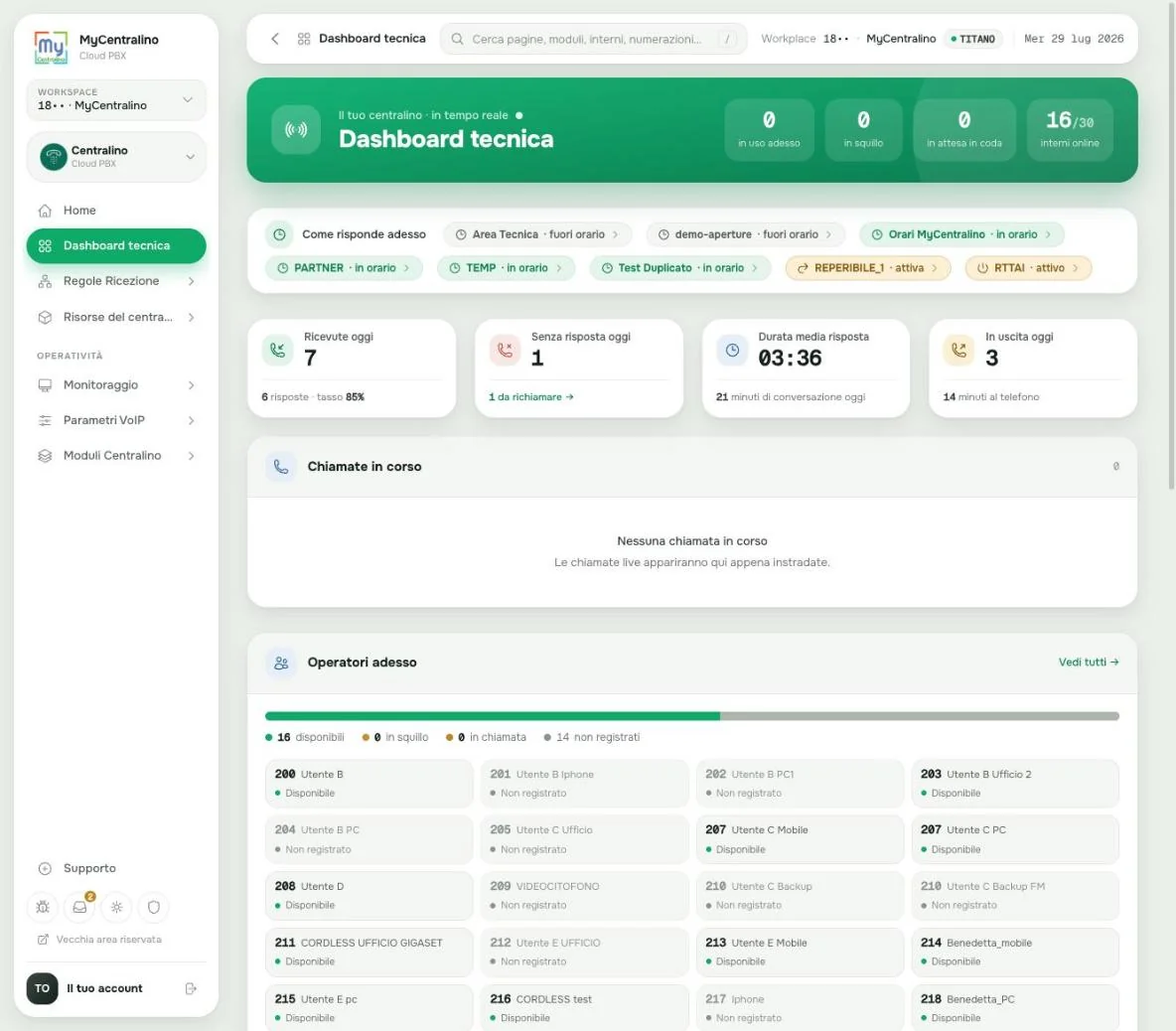
Task: Open the Test Duplicato in orario chip
Action: tap(680, 268)
